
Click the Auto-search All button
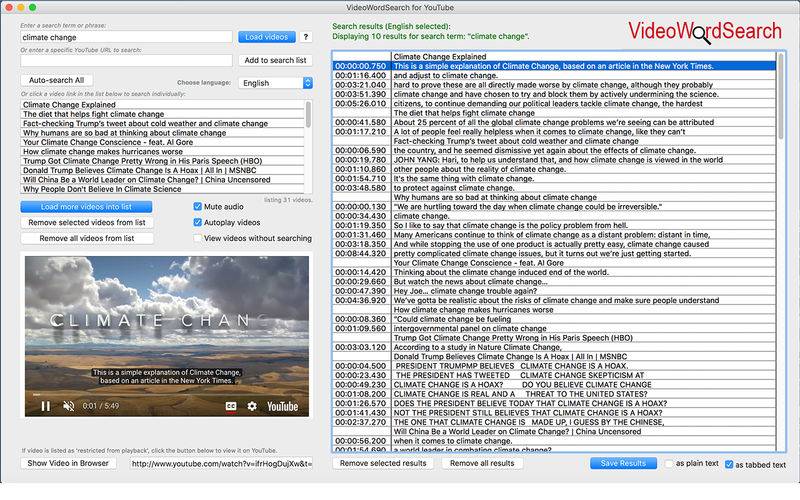click(57, 80)
